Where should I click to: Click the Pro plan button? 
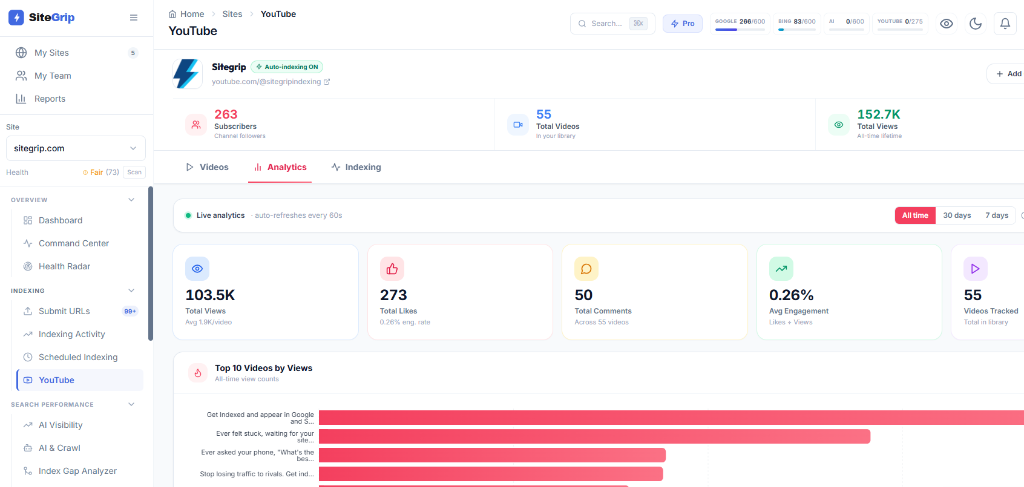[682, 24]
